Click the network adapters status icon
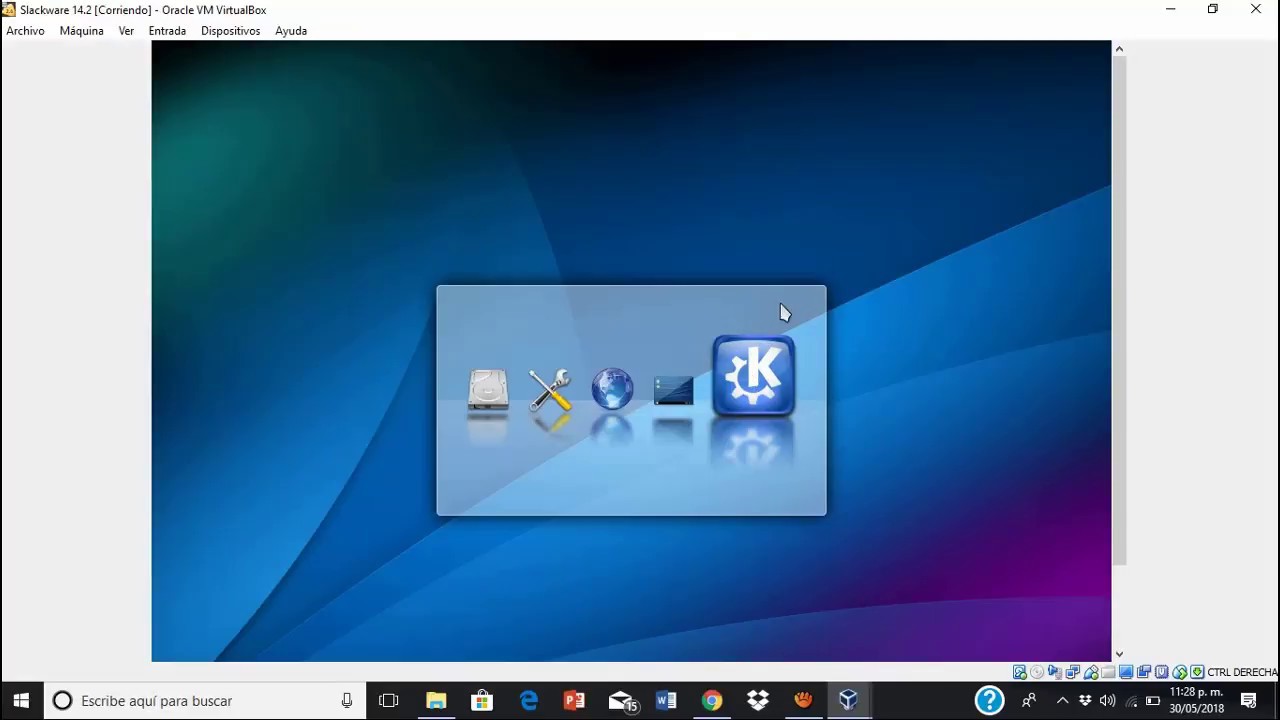The width and height of the screenshot is (1280, 720). (x=1073, y=672)
